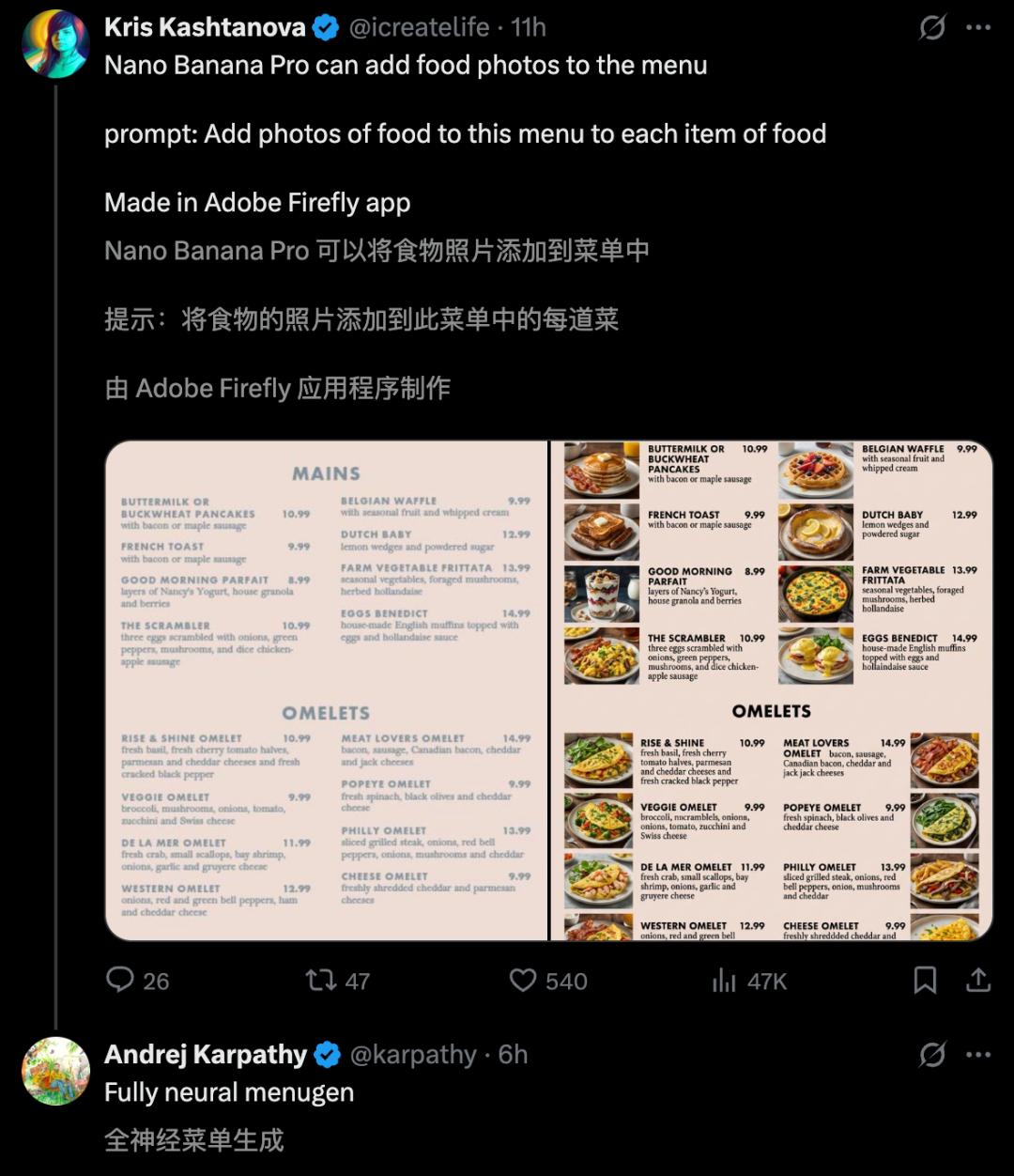Click the Andrej Karpathy display name
The image size is (1014, 1176).
click(x=206, y=1055)
